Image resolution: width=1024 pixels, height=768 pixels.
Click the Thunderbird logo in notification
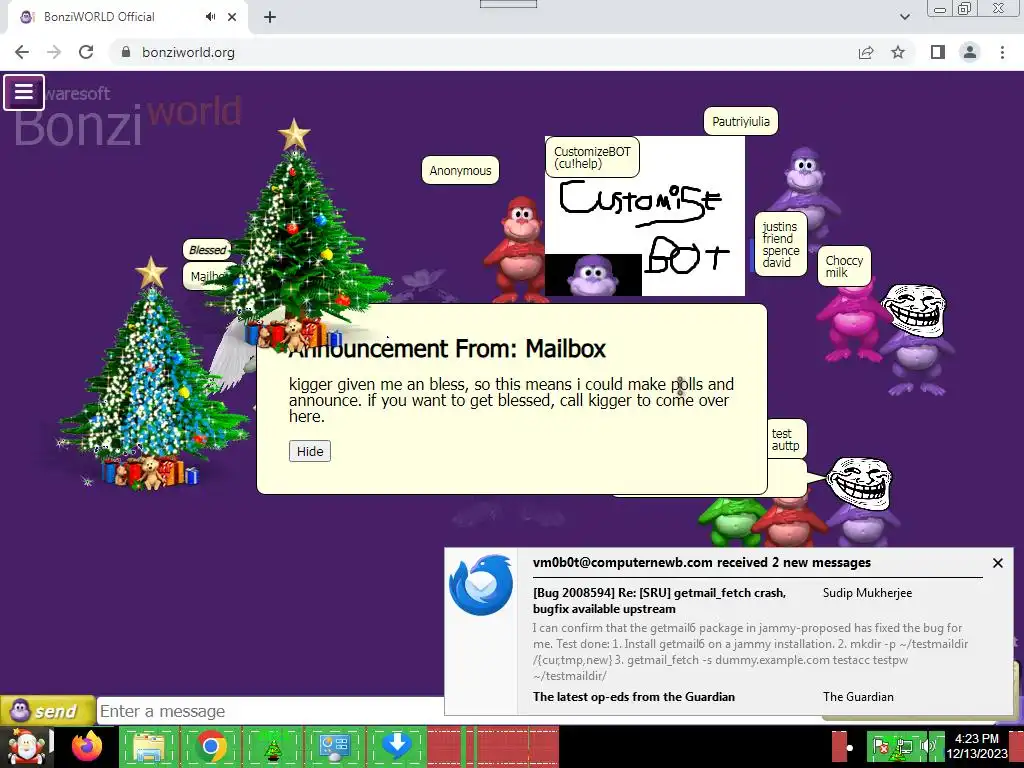click(x=481, y=584)
